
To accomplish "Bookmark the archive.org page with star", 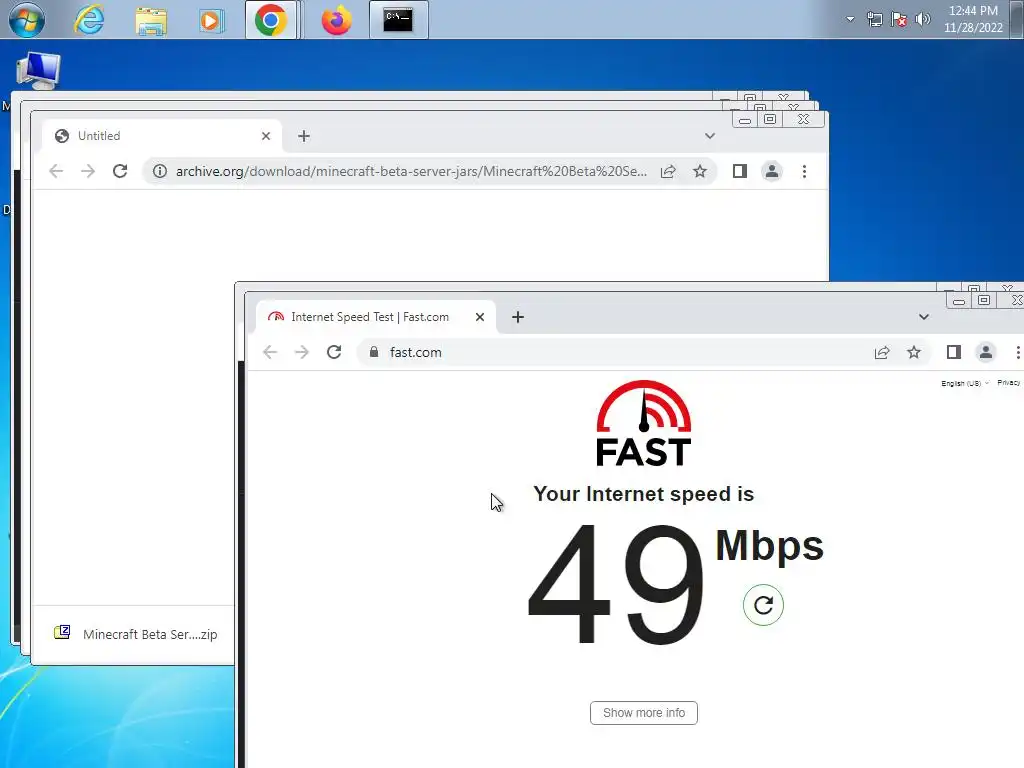I will [x=700, y=171].
